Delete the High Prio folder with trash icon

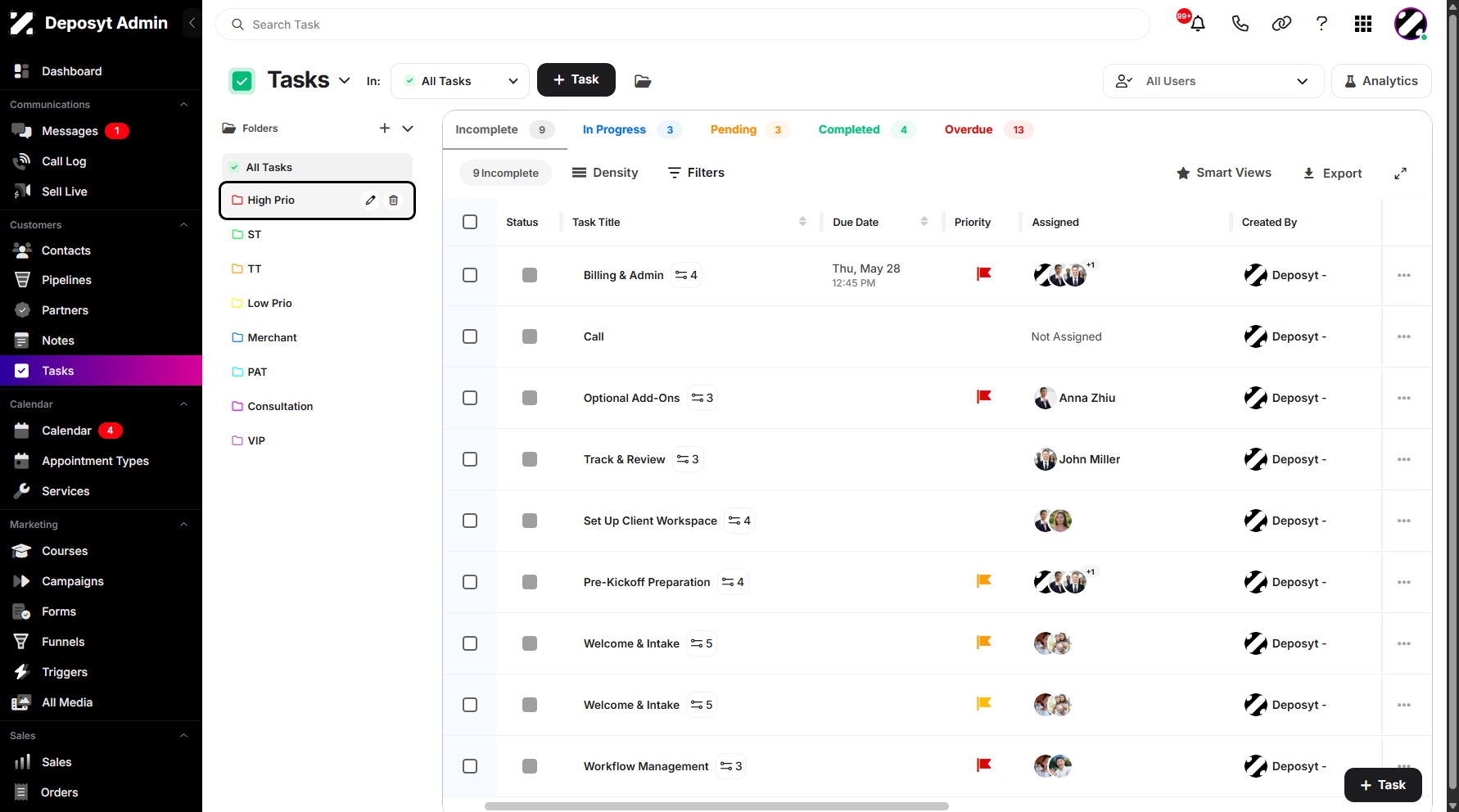(393, 200)
